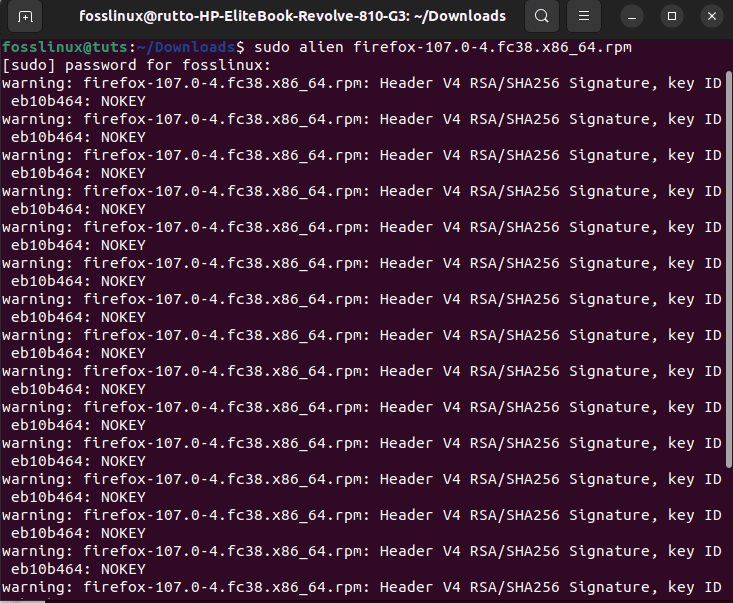The width and height of the screenshot is (733, 603).
Task: Click the terminal search icon
Action: pyautogui.click(x=541, y=16)
